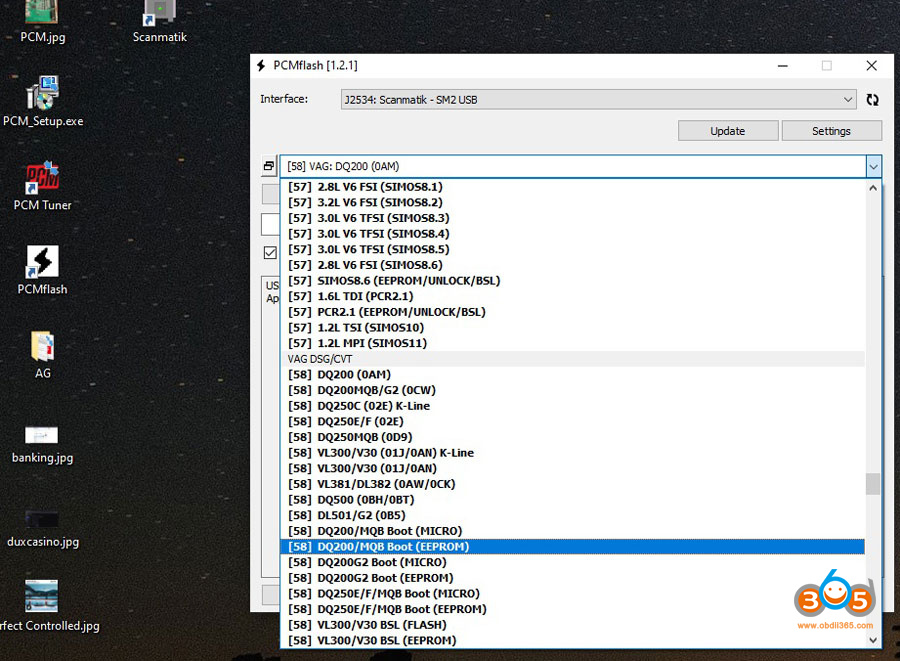The image size is (900, 661).
Task: Click the Update button
Action: point(727,131)
